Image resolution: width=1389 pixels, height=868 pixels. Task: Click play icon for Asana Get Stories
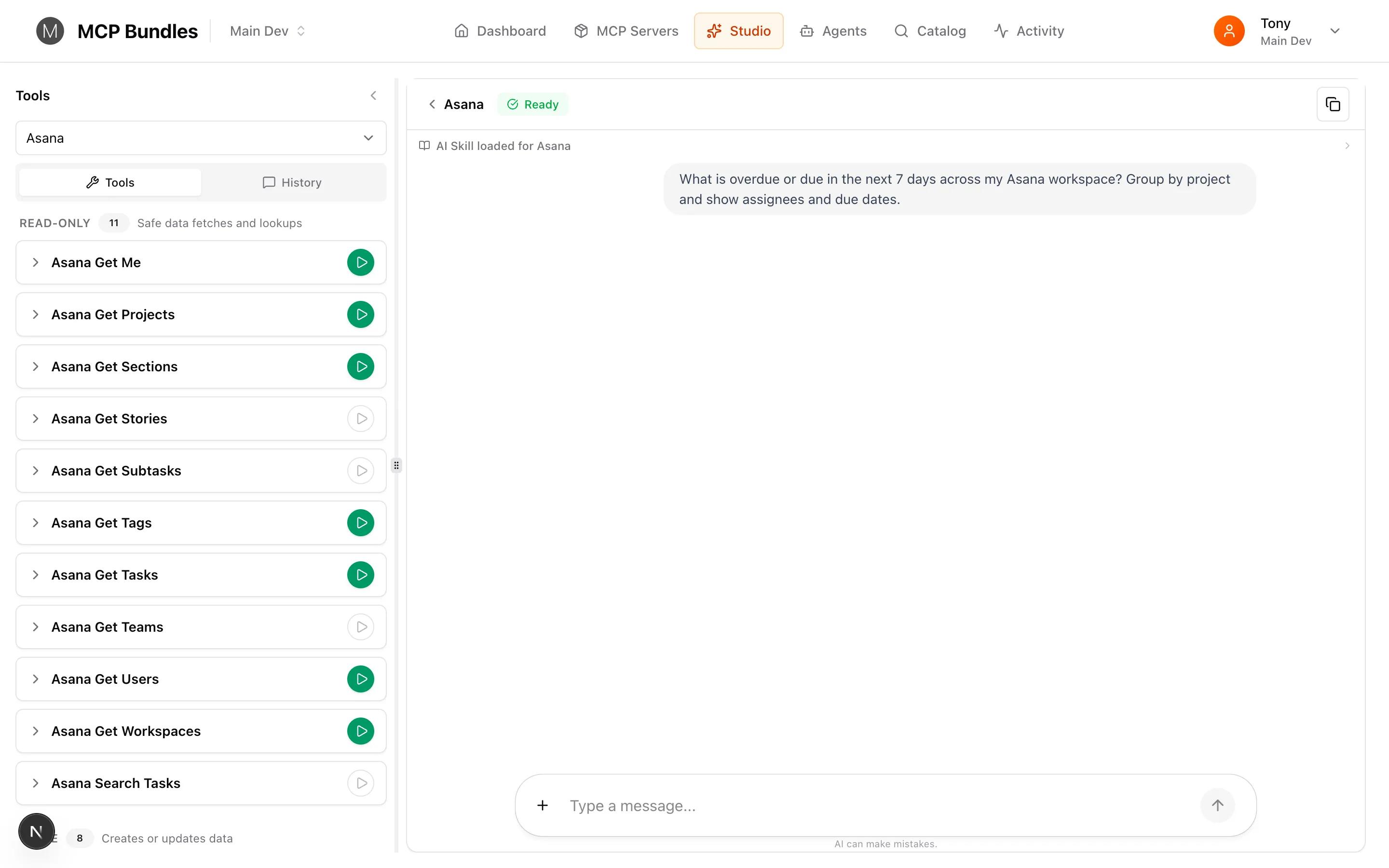coord(360,419)
